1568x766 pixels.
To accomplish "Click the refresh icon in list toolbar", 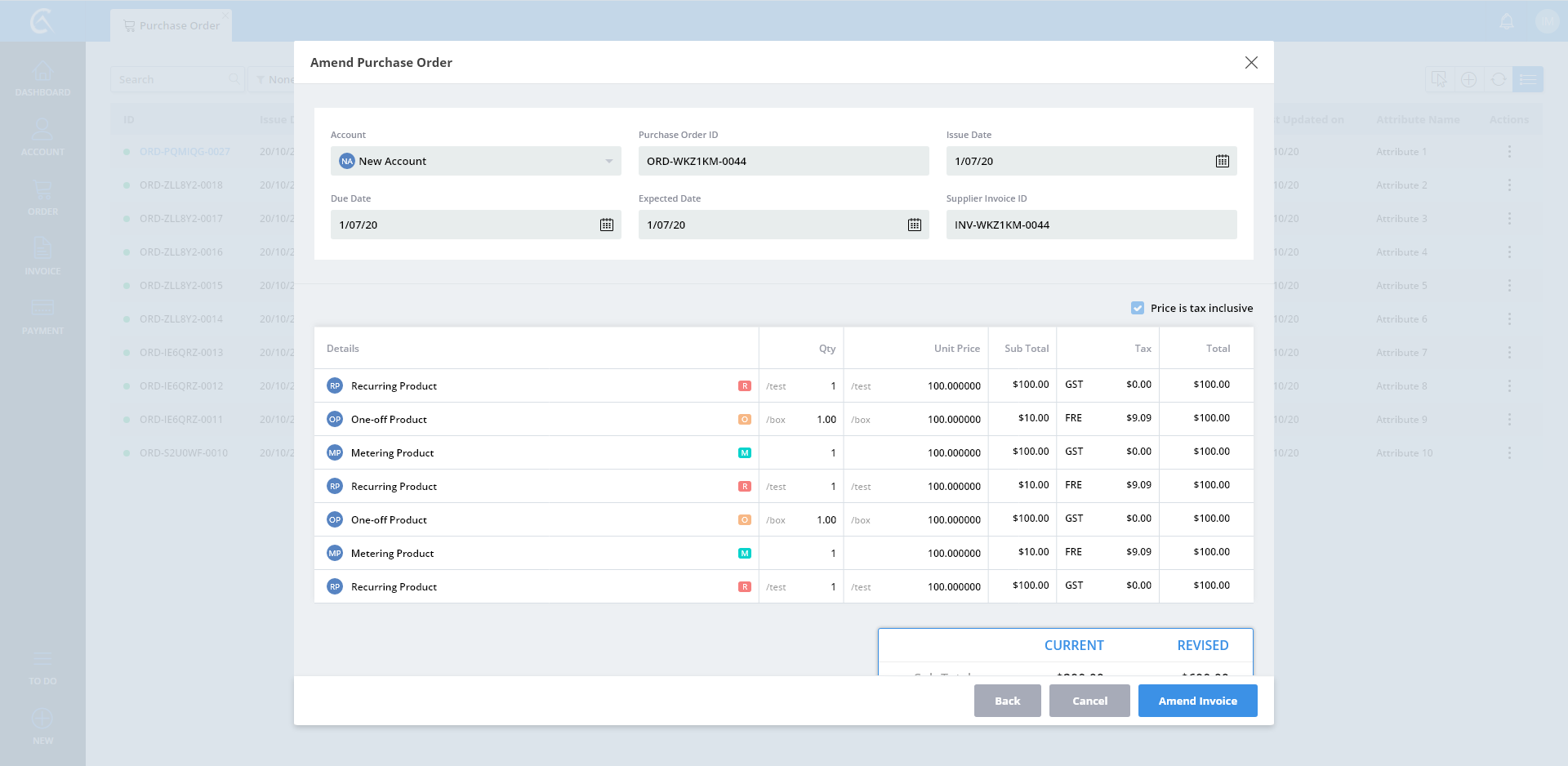I will click(x=1498, y=79).
